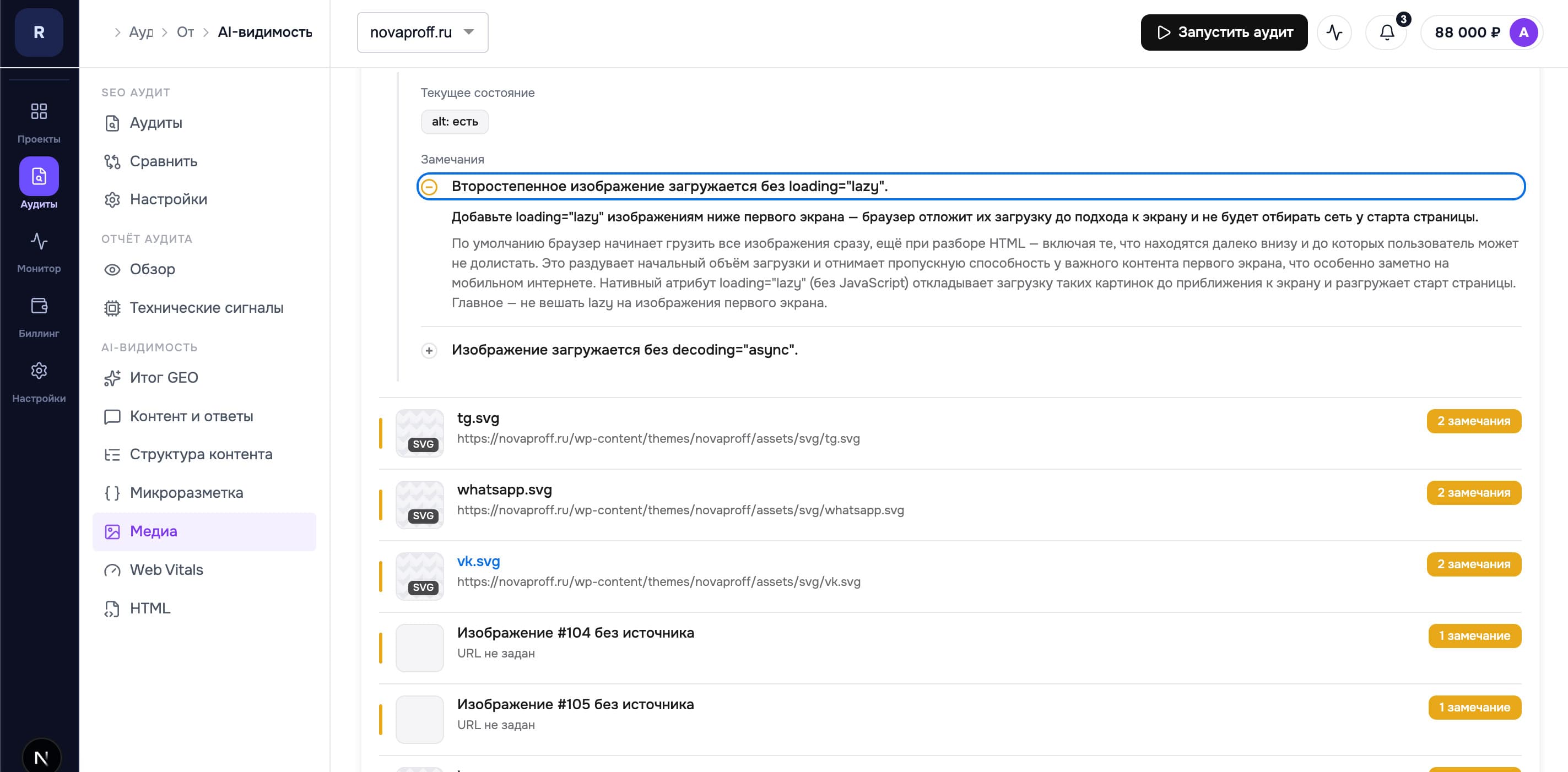Open Монитор in the dark rail
This screenshot has width=1568, height=772.
click(x=39, y=252)
